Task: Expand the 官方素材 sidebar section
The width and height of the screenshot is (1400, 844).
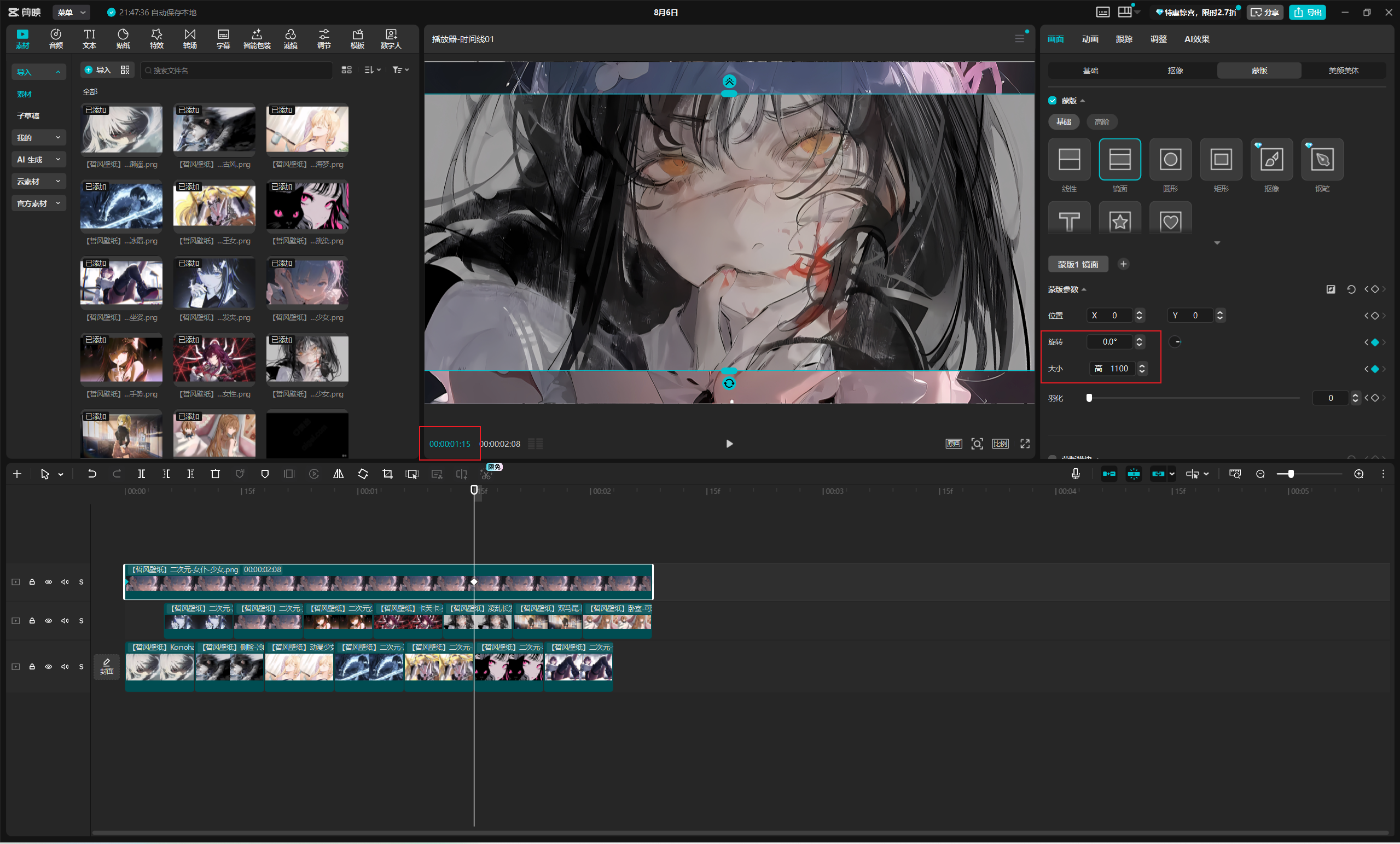Action: pos(39,203)
